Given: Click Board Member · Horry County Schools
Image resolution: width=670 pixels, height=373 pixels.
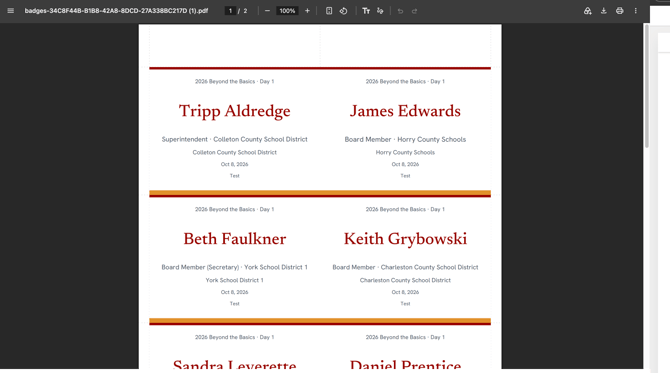Looking at the screenshot, I should point(405,139).
